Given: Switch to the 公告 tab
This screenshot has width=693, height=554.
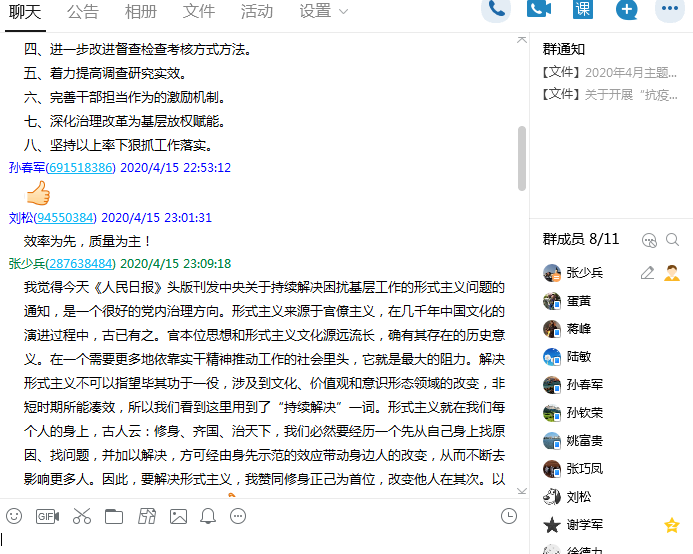Looking at the screenshot, I should point(83,11).
